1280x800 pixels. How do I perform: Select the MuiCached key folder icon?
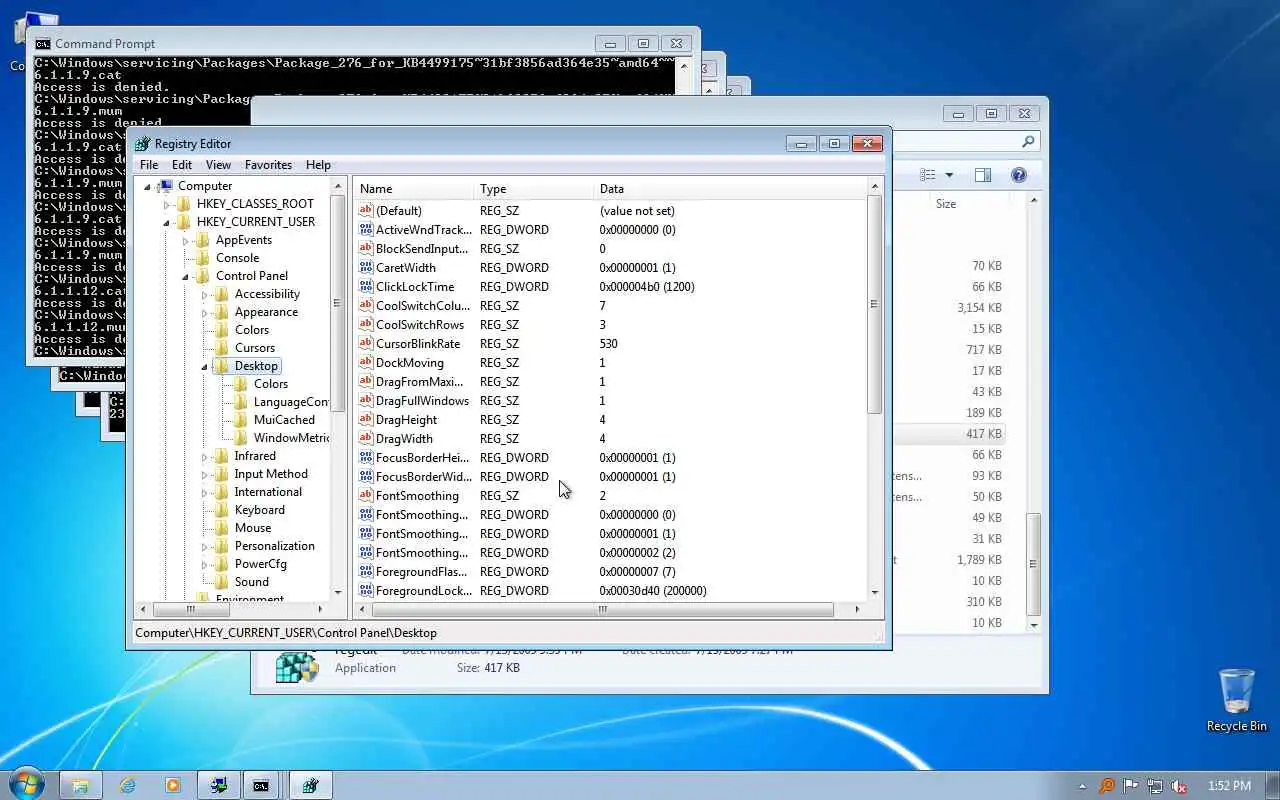pos(241,420)
